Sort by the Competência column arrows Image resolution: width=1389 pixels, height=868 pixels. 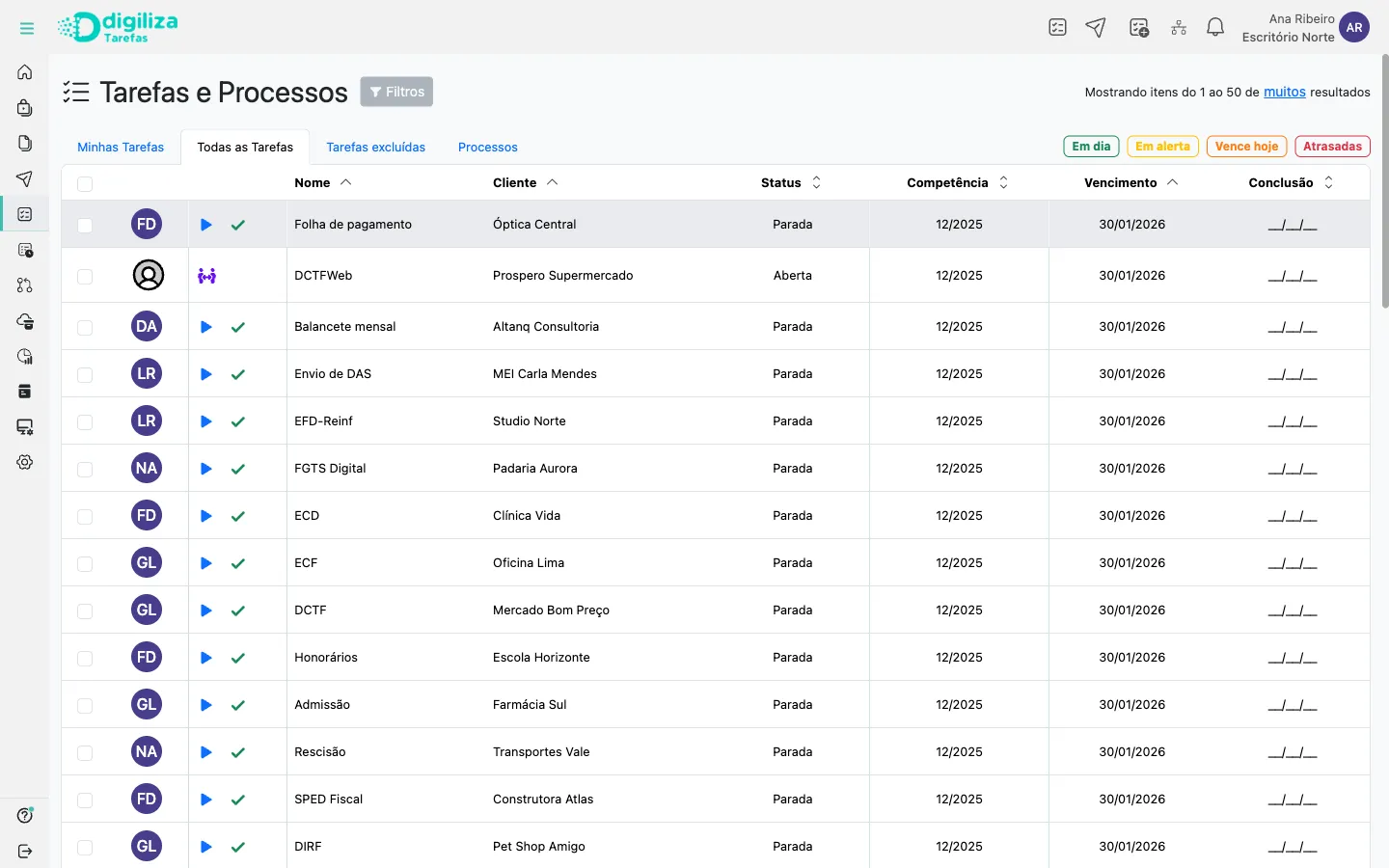(x=1003, y=182)
